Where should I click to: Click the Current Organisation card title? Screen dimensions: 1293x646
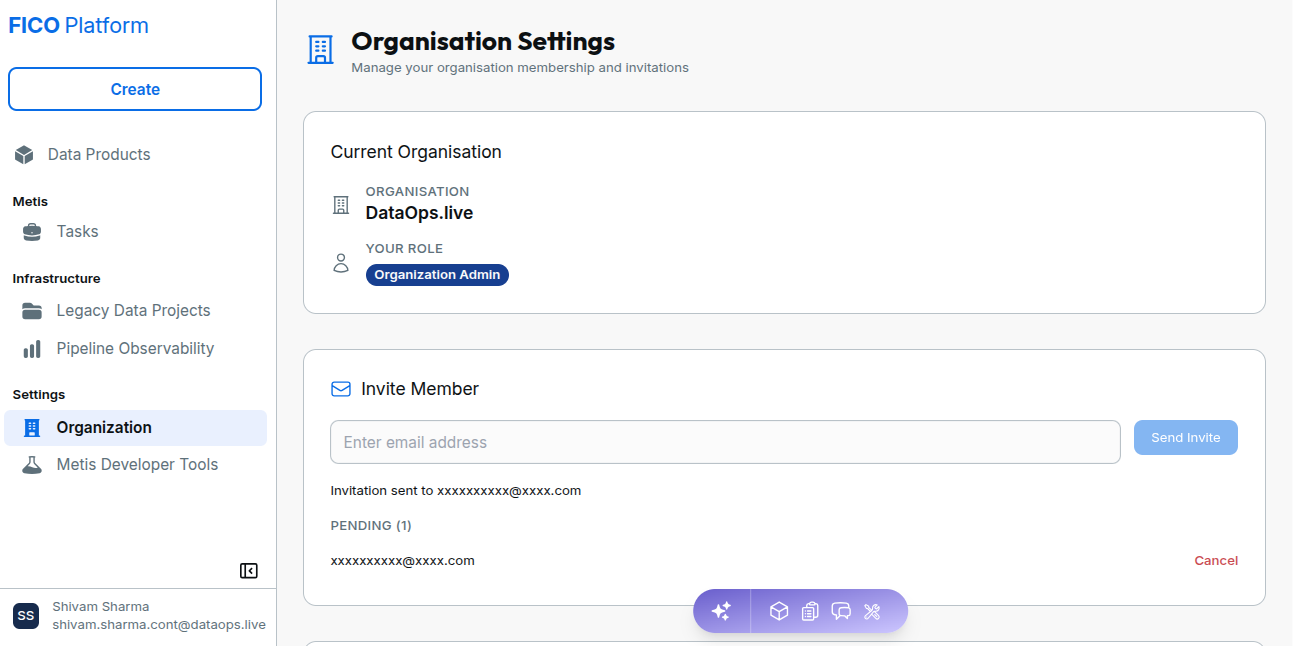[x=416, y=152]
